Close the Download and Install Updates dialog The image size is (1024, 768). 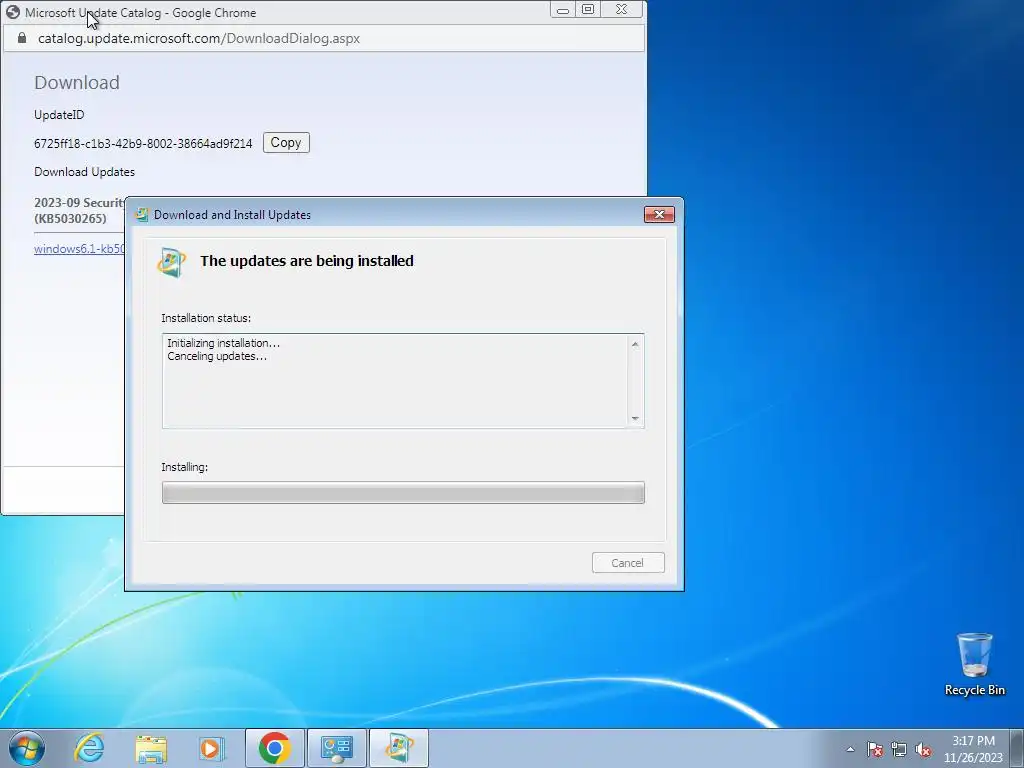pos(659,214)
